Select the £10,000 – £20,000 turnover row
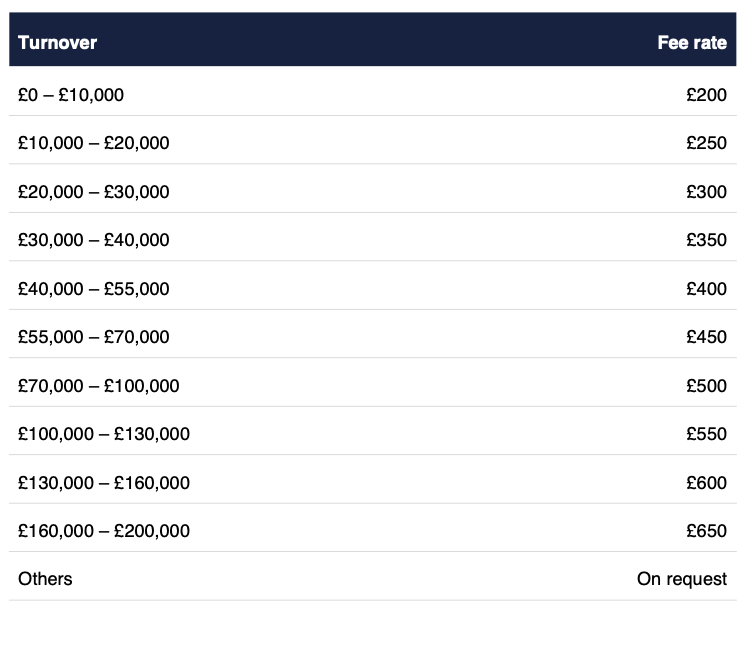 click(x=94, y=143)
